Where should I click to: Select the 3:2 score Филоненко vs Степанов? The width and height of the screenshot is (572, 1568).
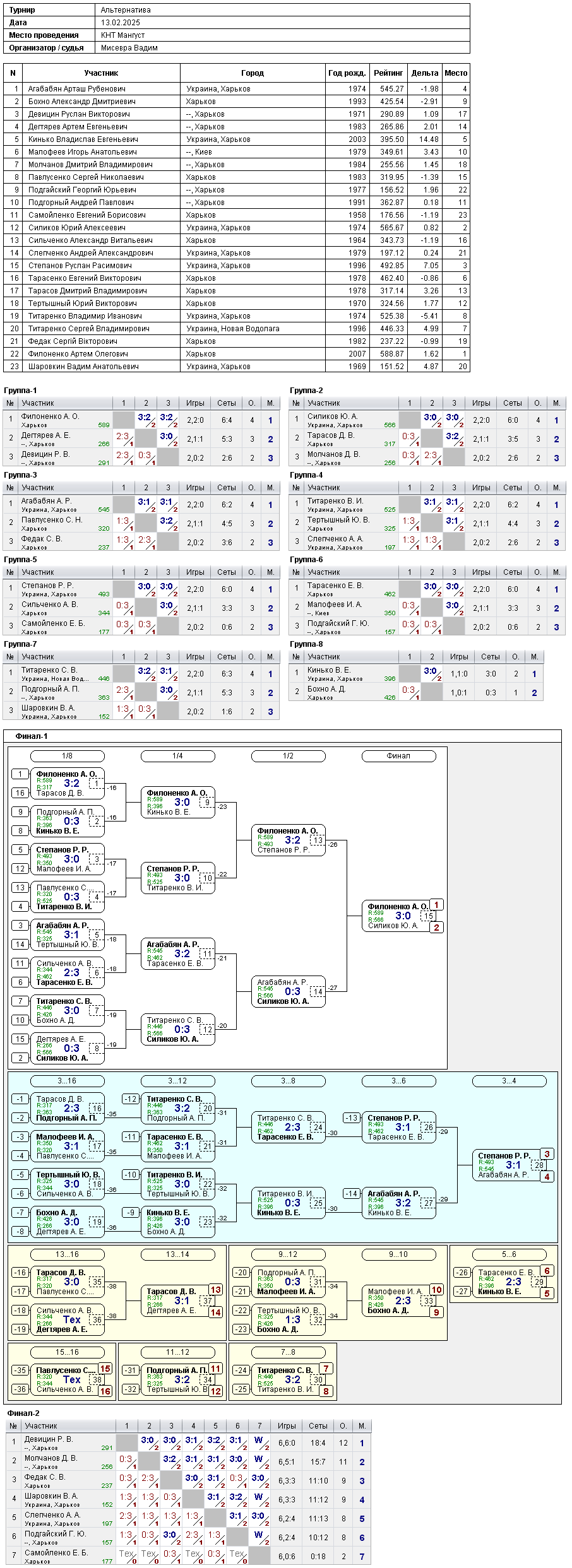click(292, 840)
